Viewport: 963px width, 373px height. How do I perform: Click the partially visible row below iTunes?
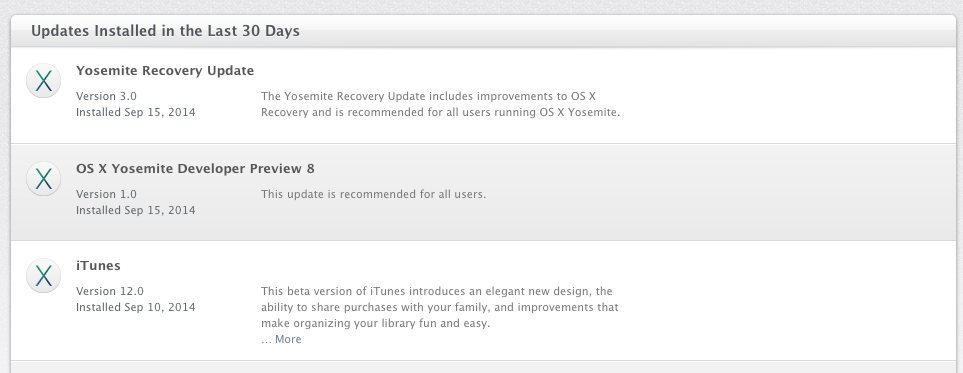[x=482, y=367]
